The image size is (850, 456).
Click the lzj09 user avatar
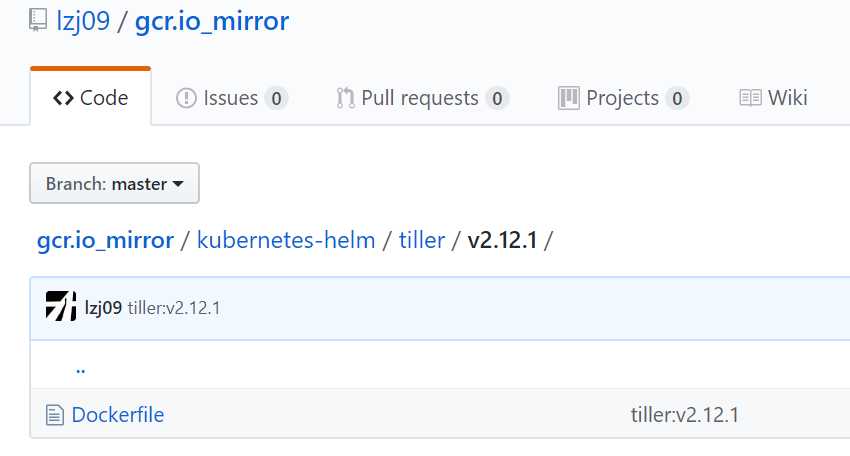click(x=61, y=306)
